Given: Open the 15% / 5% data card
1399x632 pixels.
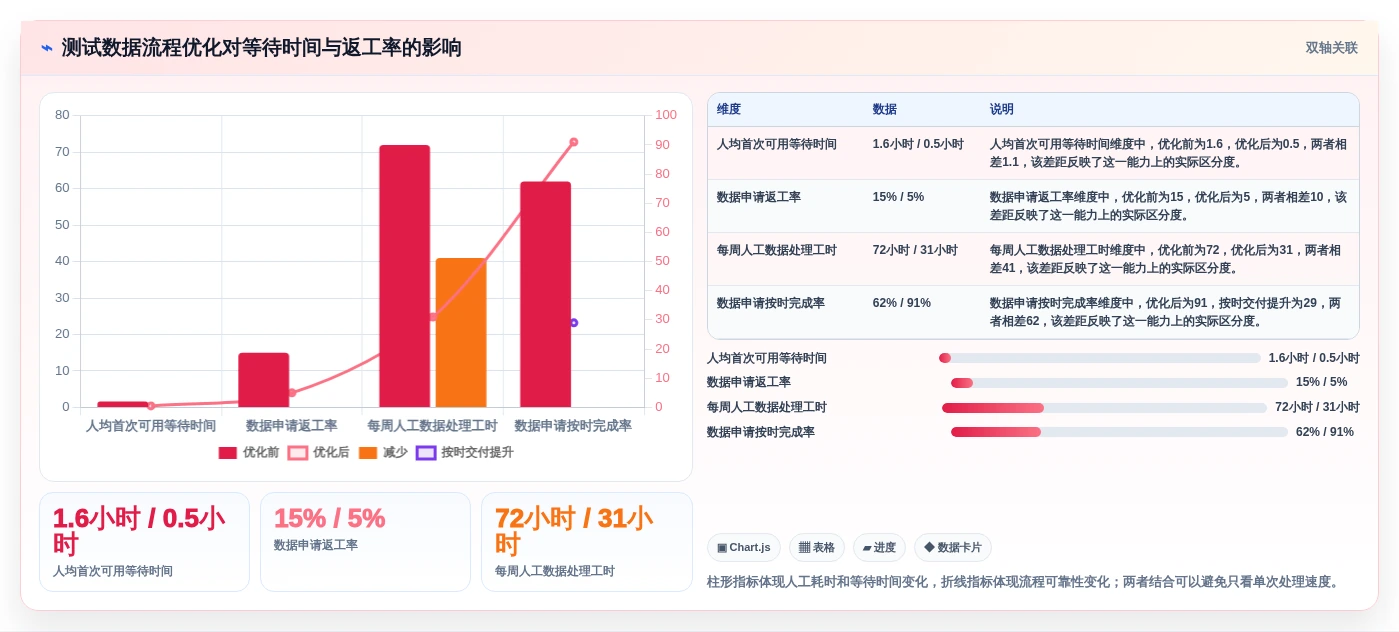Looking at the screenshot, I should (x=365, y=542).
